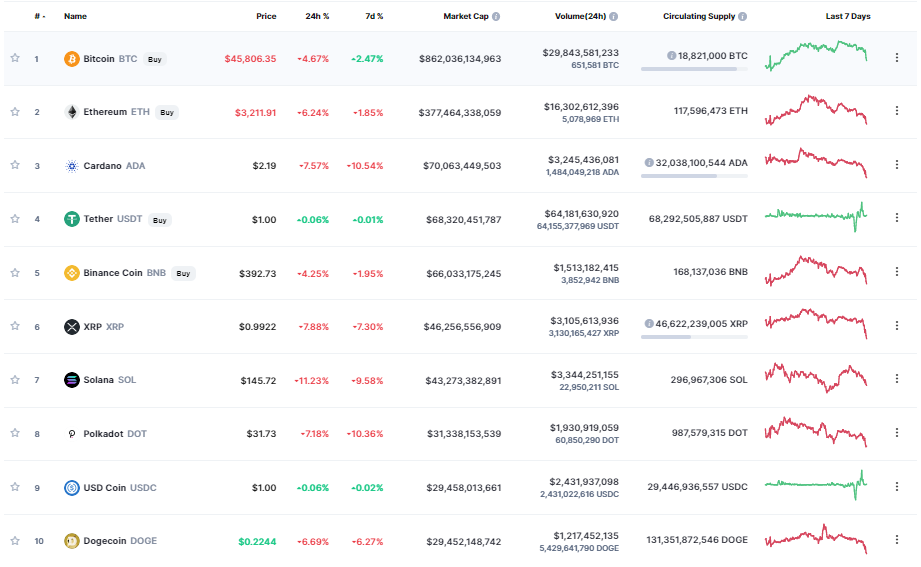The width and height of the screenshot is (921, 567).
Task: Sort by 7d % column header
Action: (374, 16)
